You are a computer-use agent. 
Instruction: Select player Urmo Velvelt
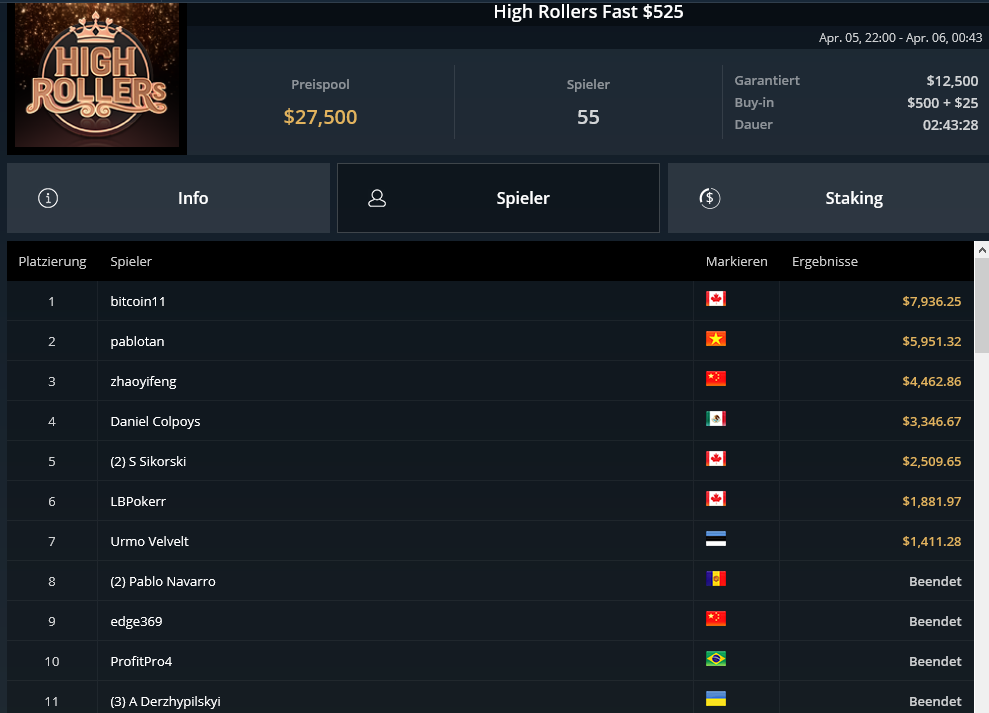149,541
